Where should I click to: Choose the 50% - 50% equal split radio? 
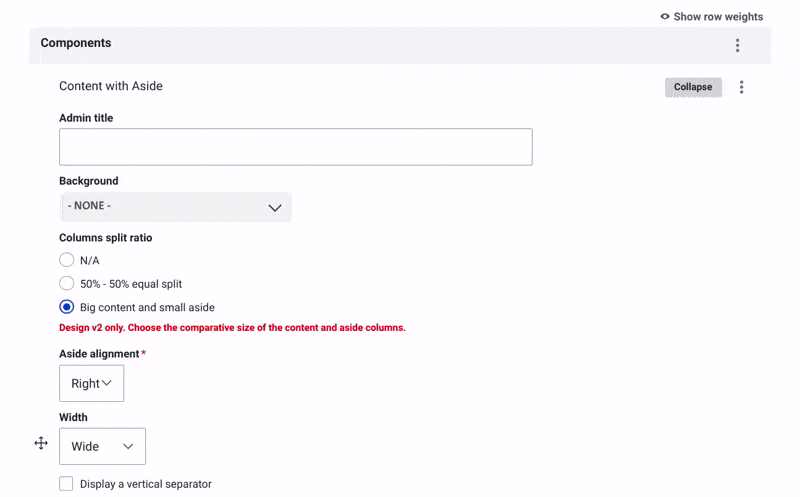click(x=67, y=284)
